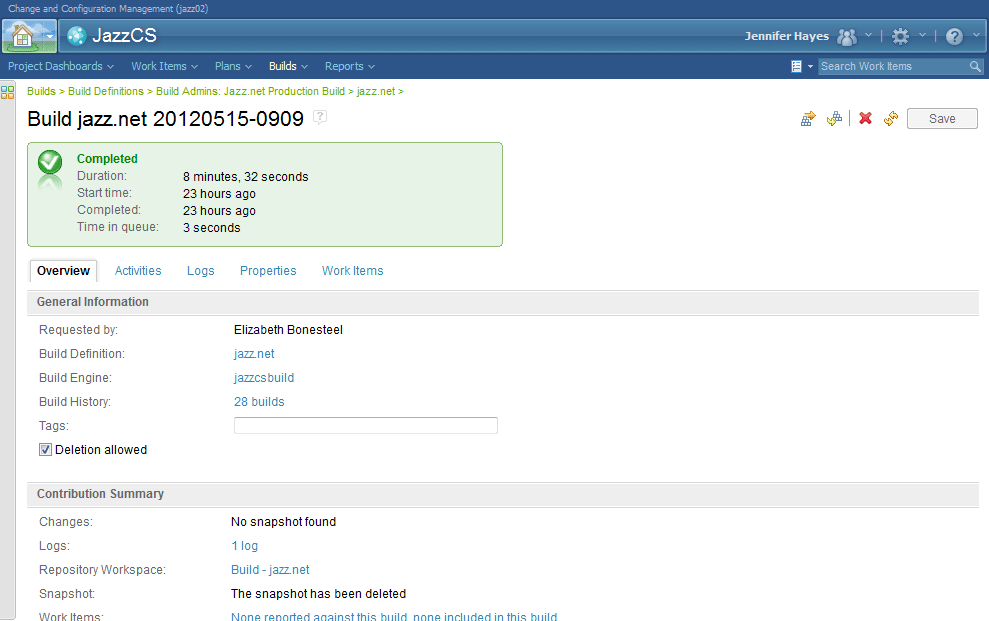The height and width of the screenshot is (621, 989).
Task: Click the 8 minutes, 32 seconds duration value
Action: tap(245, 177)
